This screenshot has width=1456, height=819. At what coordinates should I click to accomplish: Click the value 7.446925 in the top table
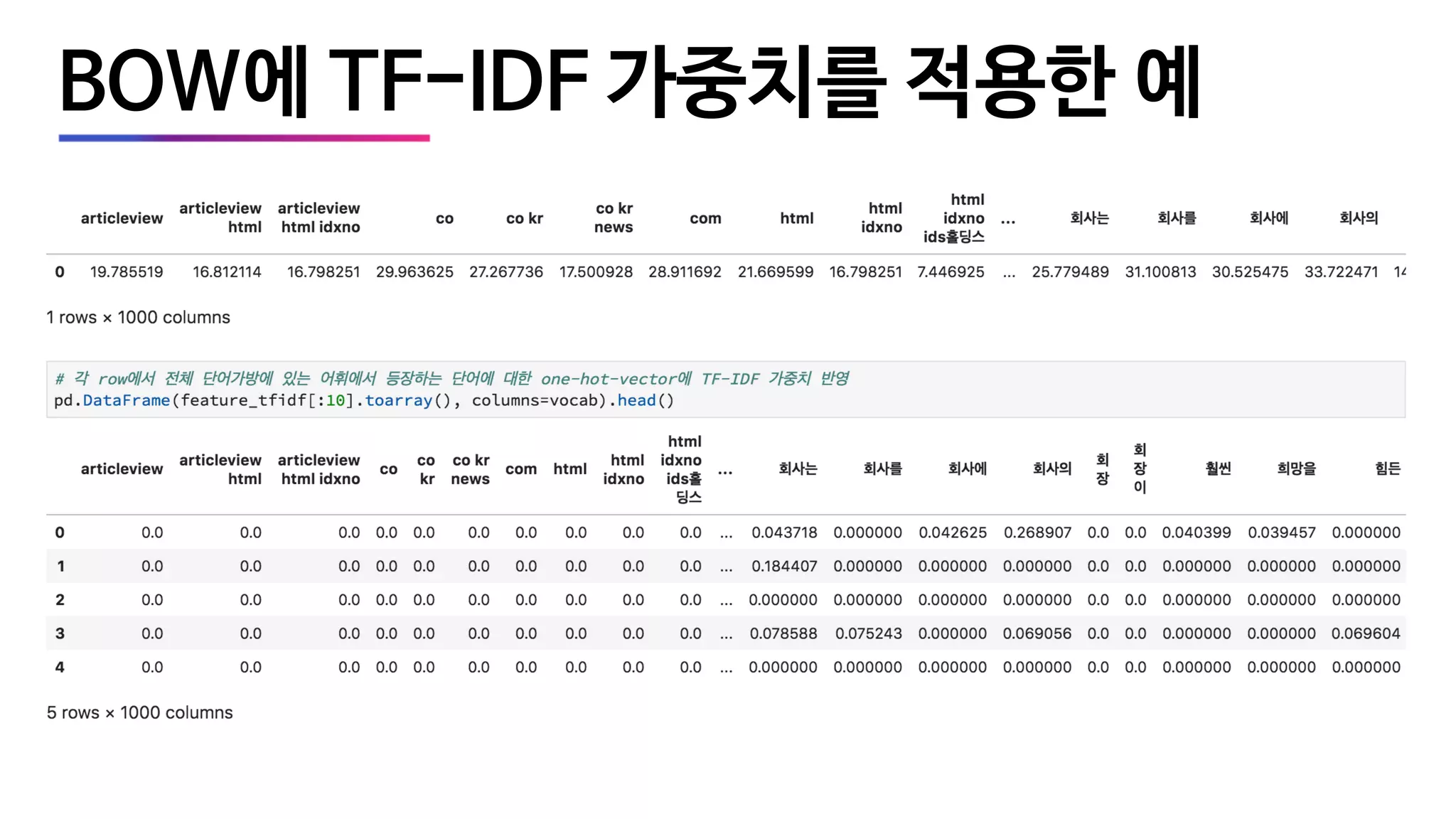click(951, 272)
